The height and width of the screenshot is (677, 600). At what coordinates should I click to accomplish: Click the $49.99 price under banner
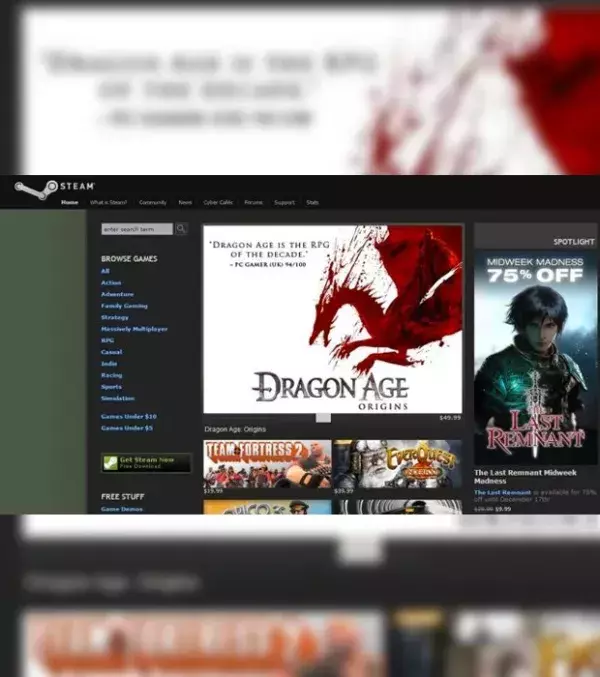tap(450, 418)
